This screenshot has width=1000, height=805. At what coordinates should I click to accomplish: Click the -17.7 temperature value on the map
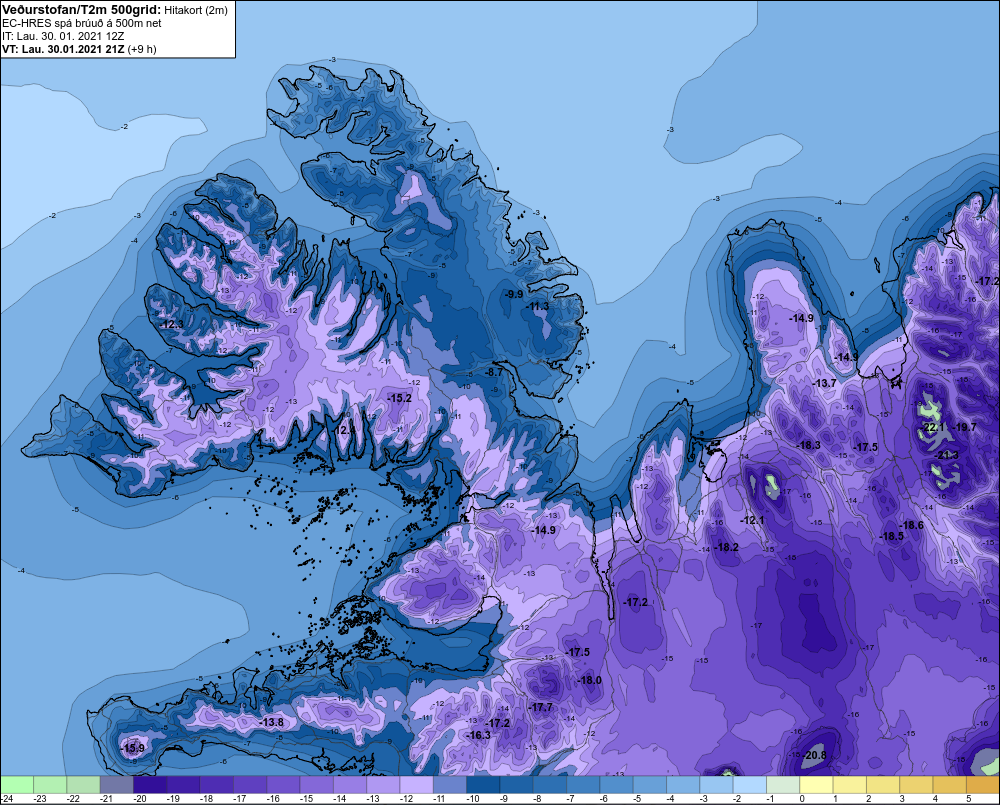point(541,707)
